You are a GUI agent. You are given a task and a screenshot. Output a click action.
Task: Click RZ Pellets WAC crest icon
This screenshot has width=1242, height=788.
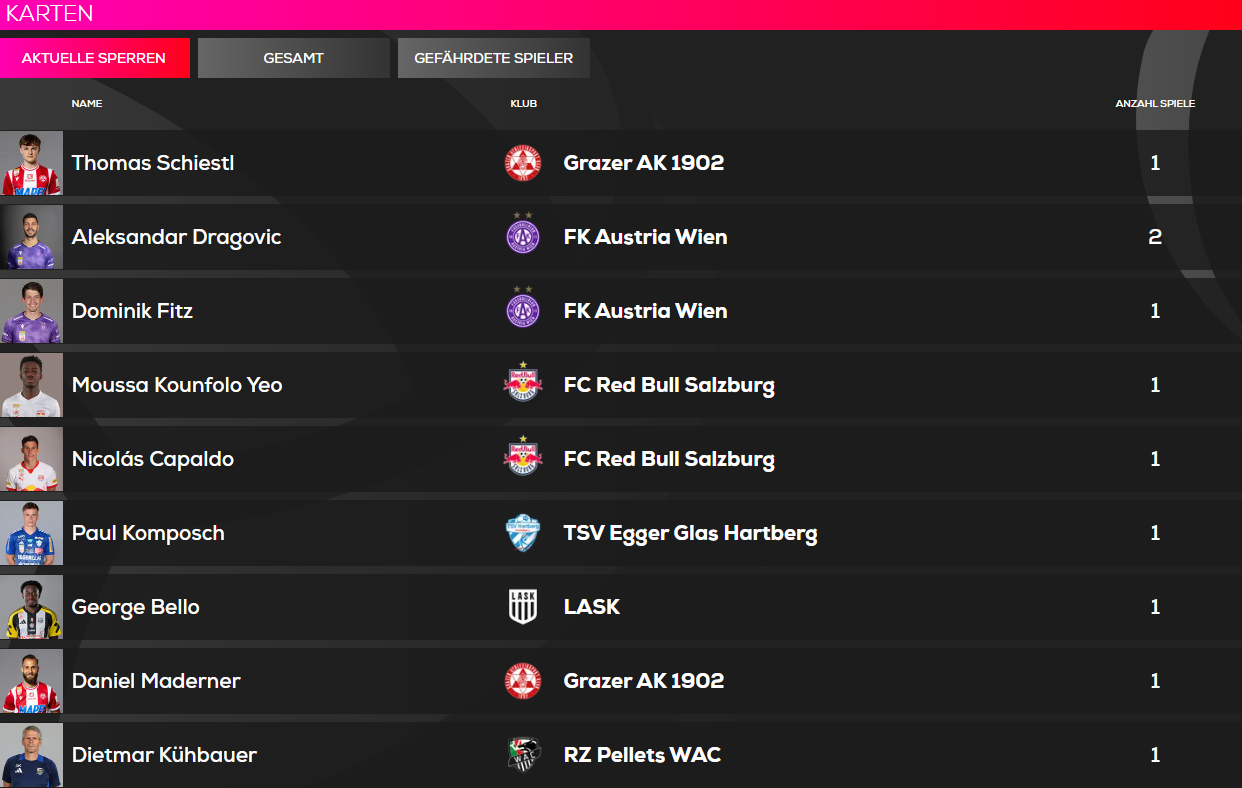pos(523,755)
